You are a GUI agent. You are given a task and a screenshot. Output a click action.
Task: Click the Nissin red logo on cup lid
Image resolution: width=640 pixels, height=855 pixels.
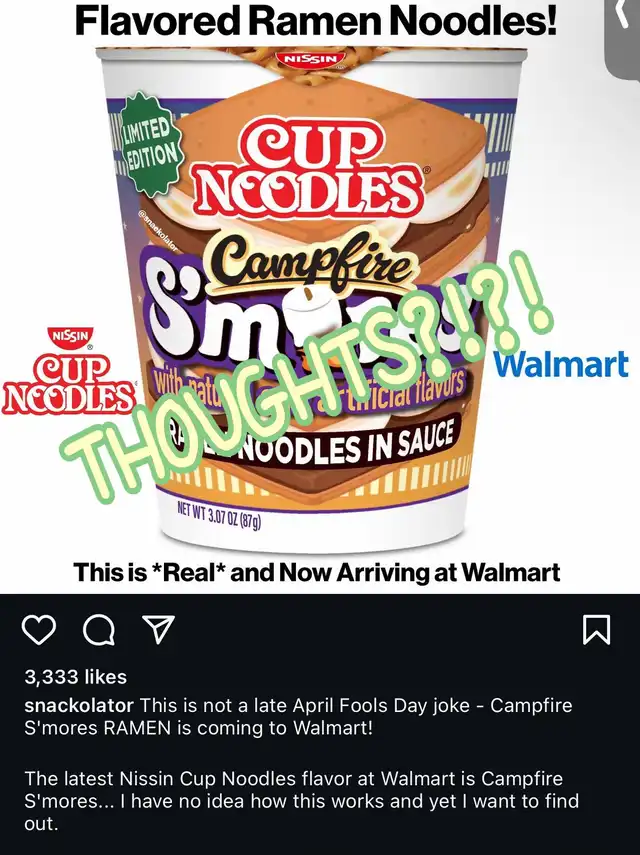[x=311, y=58]
